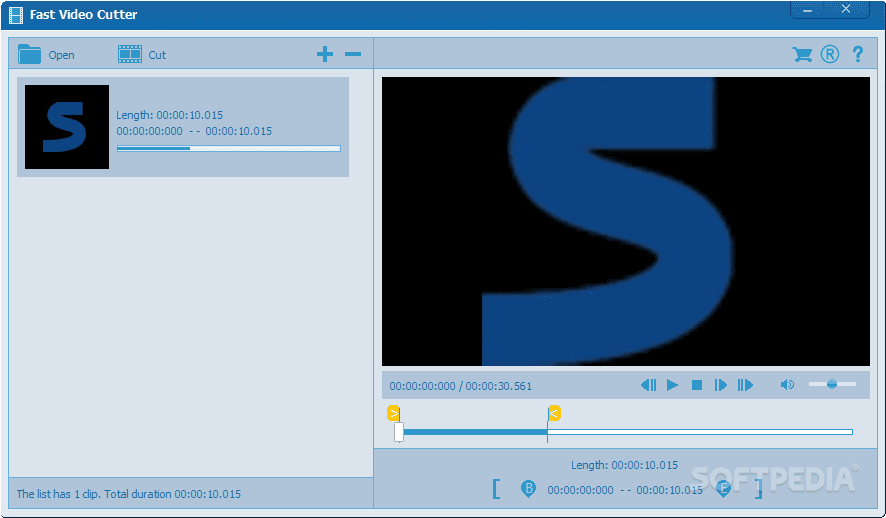Click the Fast Video Cutter title icon
886x518 pixels.
[16, 15]
